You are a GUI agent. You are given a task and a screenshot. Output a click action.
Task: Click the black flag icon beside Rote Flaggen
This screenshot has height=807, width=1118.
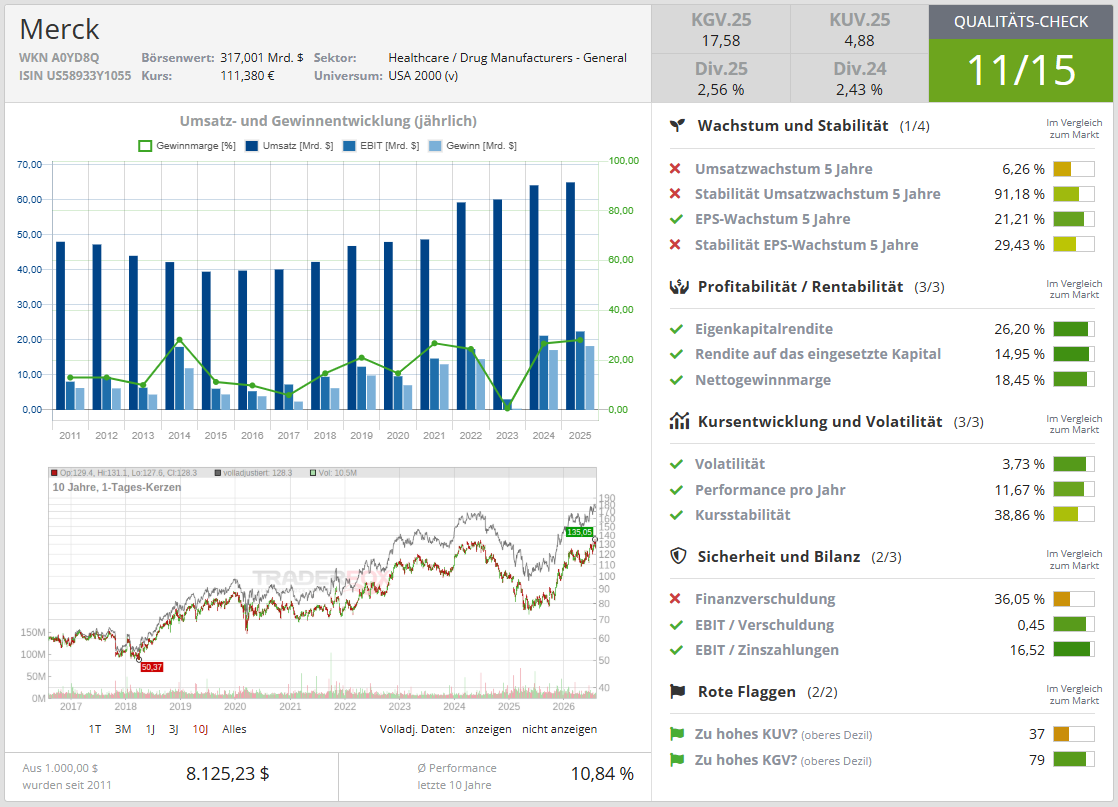tap(677, 692)
